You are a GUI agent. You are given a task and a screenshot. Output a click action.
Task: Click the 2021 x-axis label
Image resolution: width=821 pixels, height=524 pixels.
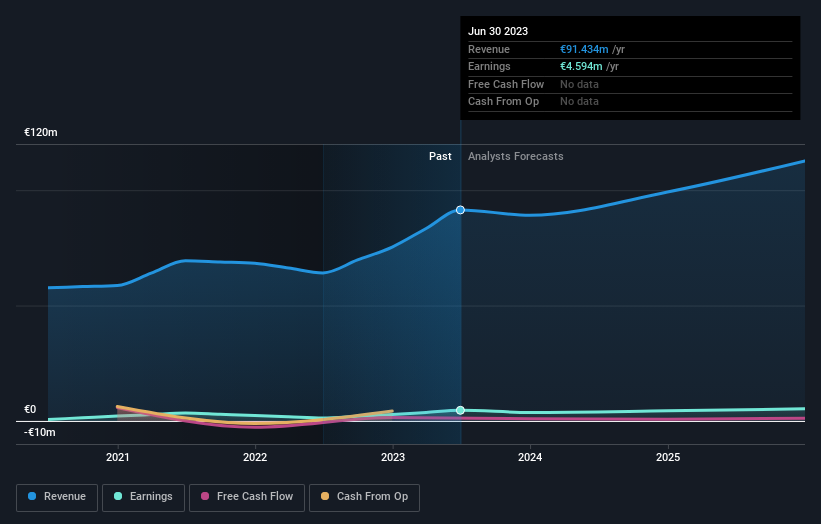(118, 458)
